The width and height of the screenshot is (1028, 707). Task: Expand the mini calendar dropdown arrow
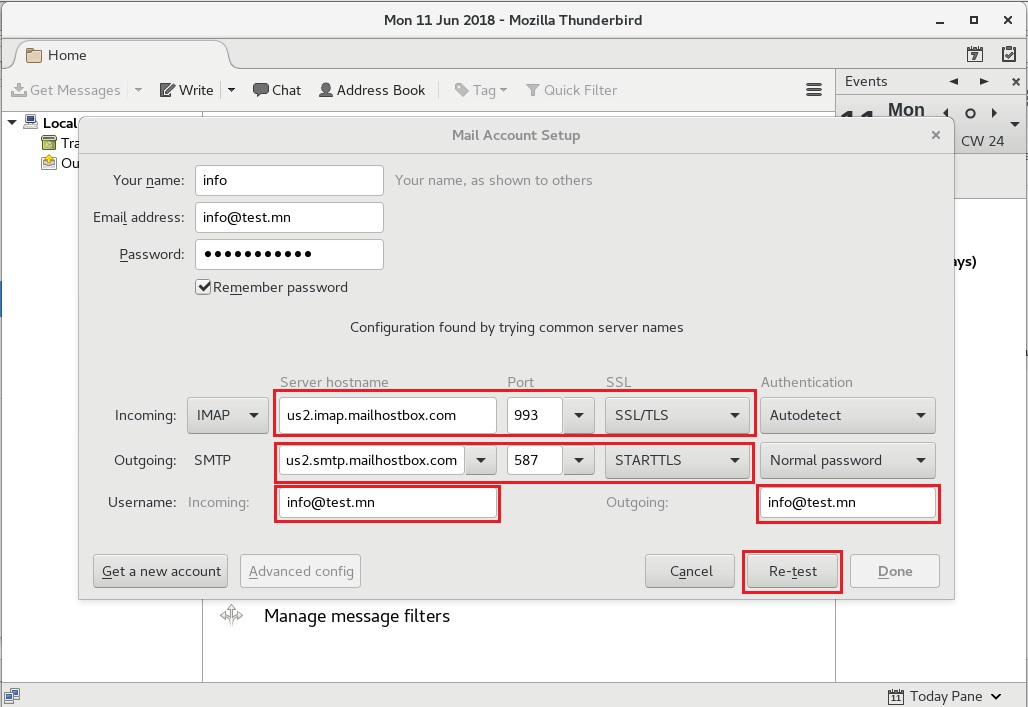coord(1015,124)
